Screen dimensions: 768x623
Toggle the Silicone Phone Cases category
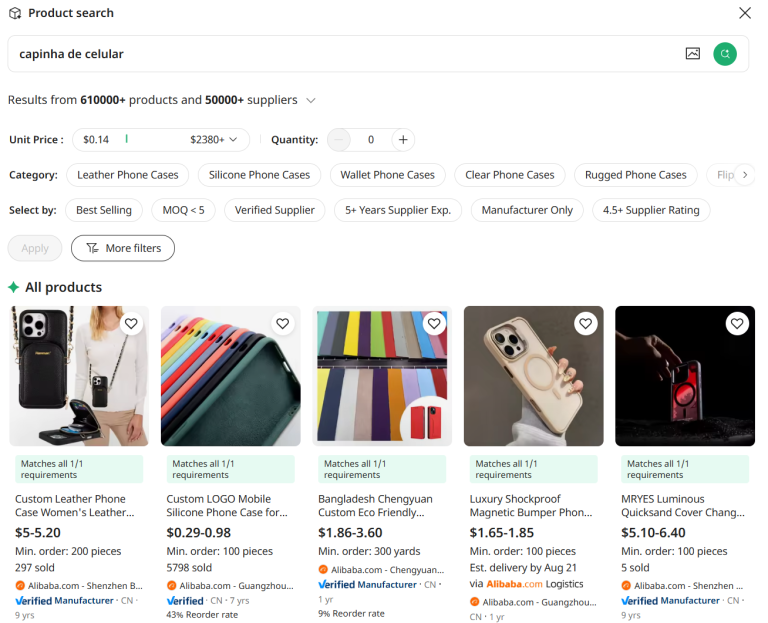pyautogui.click(x=259, y=175)
